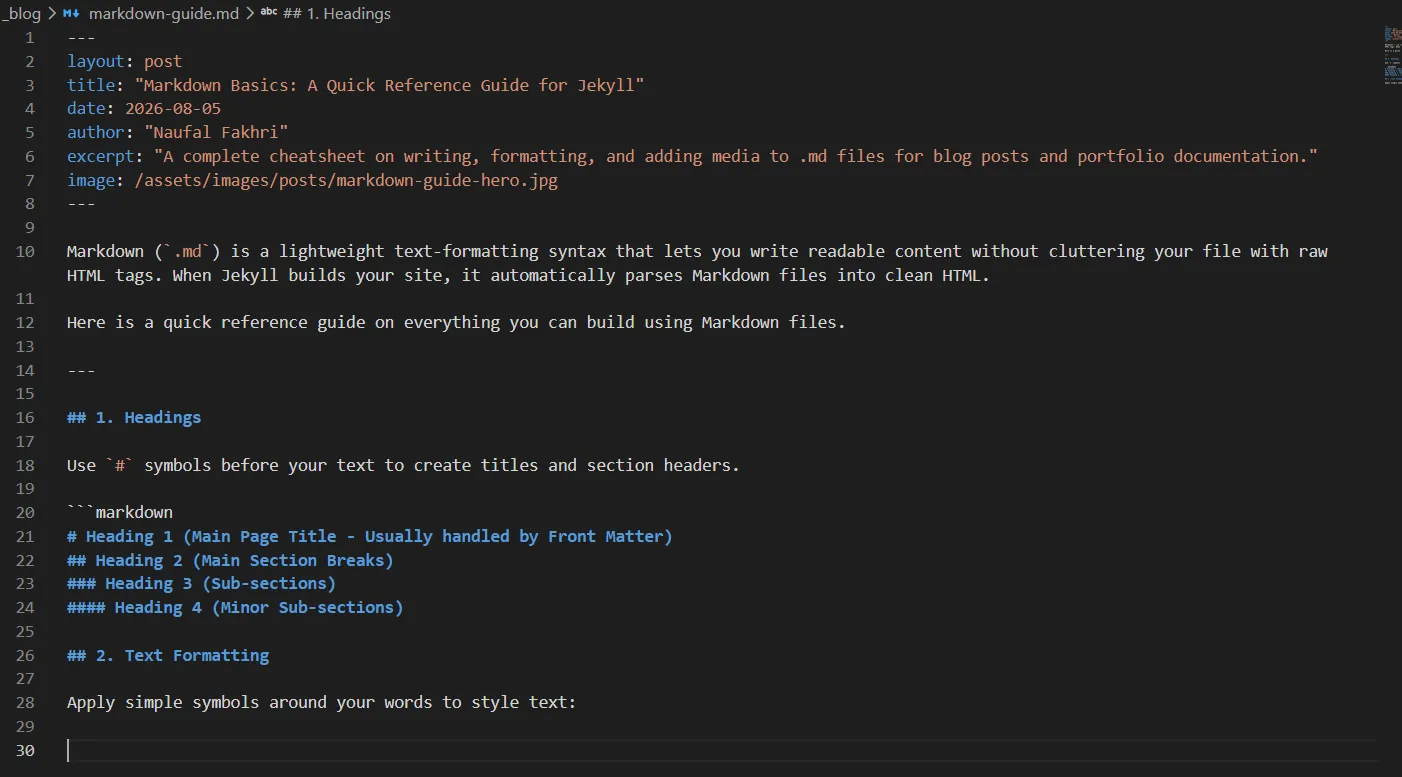Click the abc symbol icon in the breadcrumb

269,13
